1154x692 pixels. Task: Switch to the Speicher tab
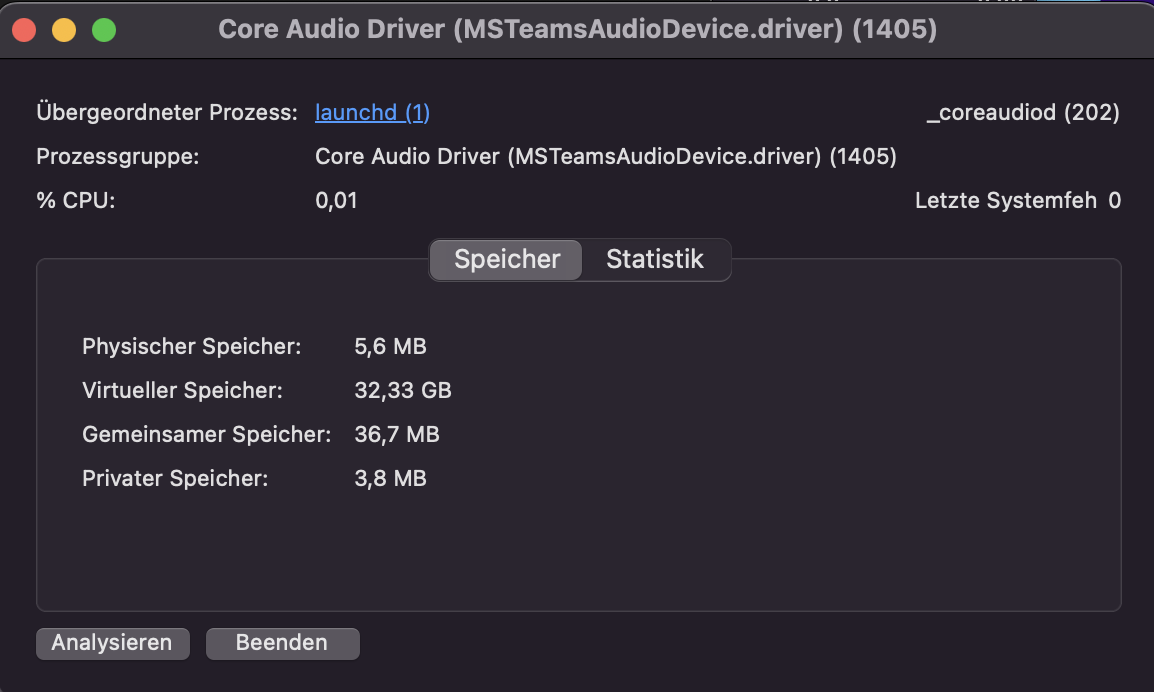pyautogui.click(x=507, y=260)
